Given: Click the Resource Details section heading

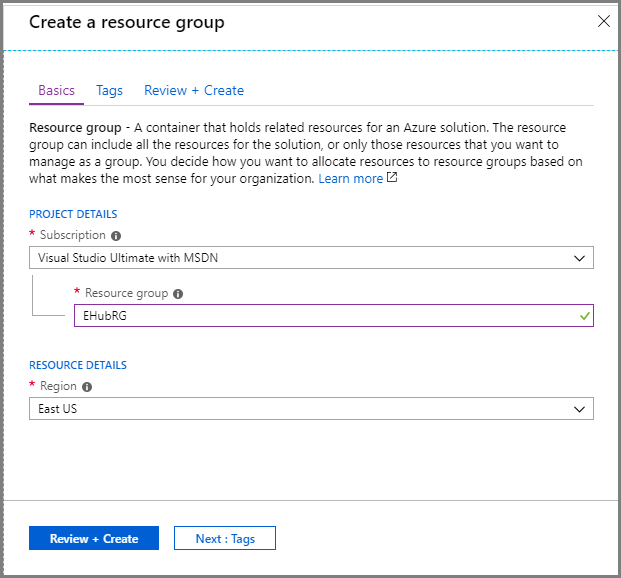Looking at the screenshot, I should click(78, 365).
